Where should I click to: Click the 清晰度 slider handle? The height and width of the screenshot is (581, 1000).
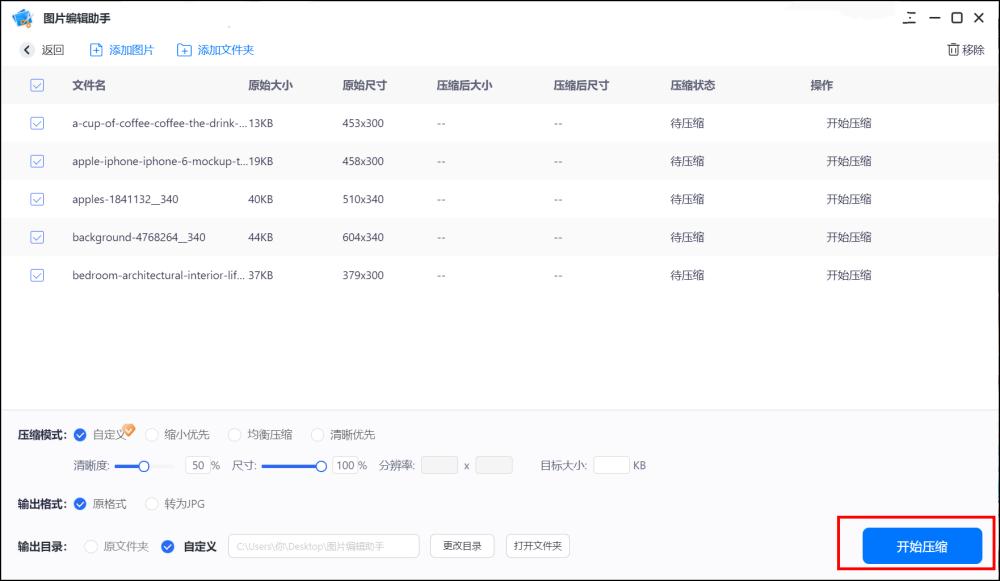click(142, 465)
